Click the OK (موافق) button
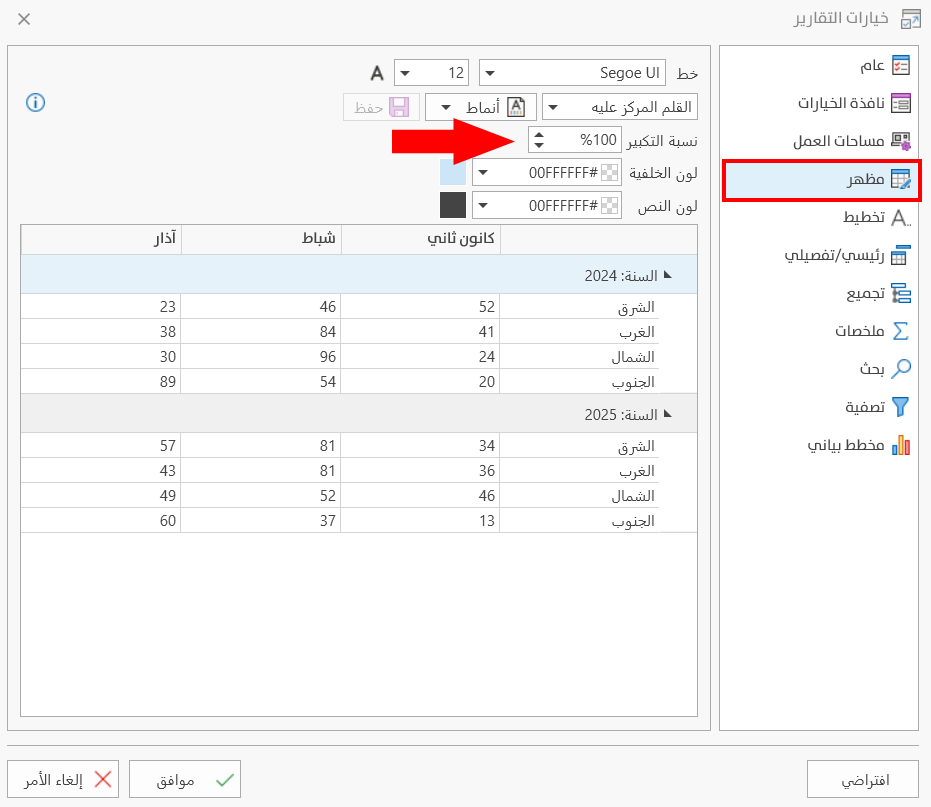The height and width of the screenshot is (807, 931). 185,779
